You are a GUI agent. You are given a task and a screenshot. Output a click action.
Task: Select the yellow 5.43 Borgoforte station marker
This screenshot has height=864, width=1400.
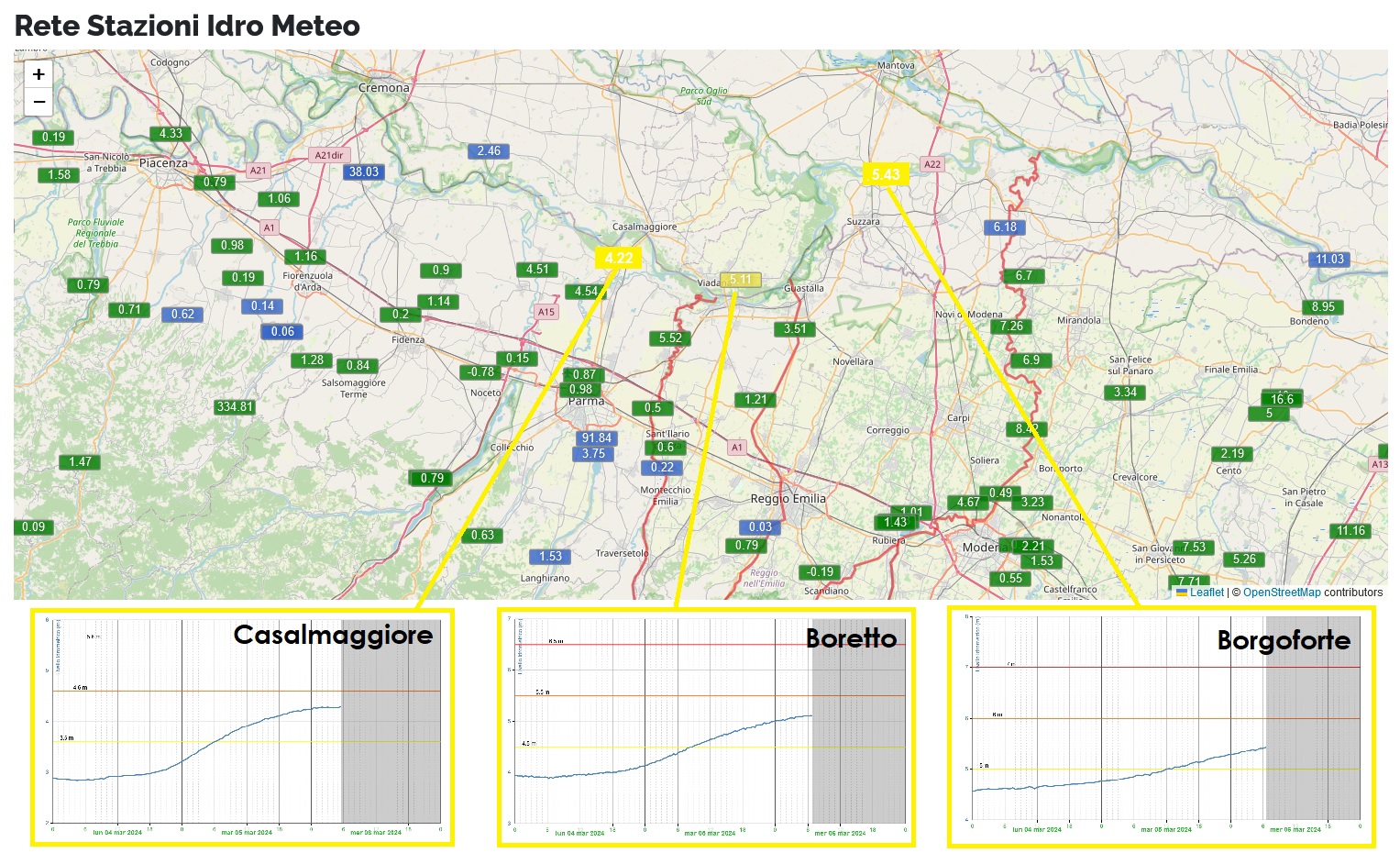886,174
